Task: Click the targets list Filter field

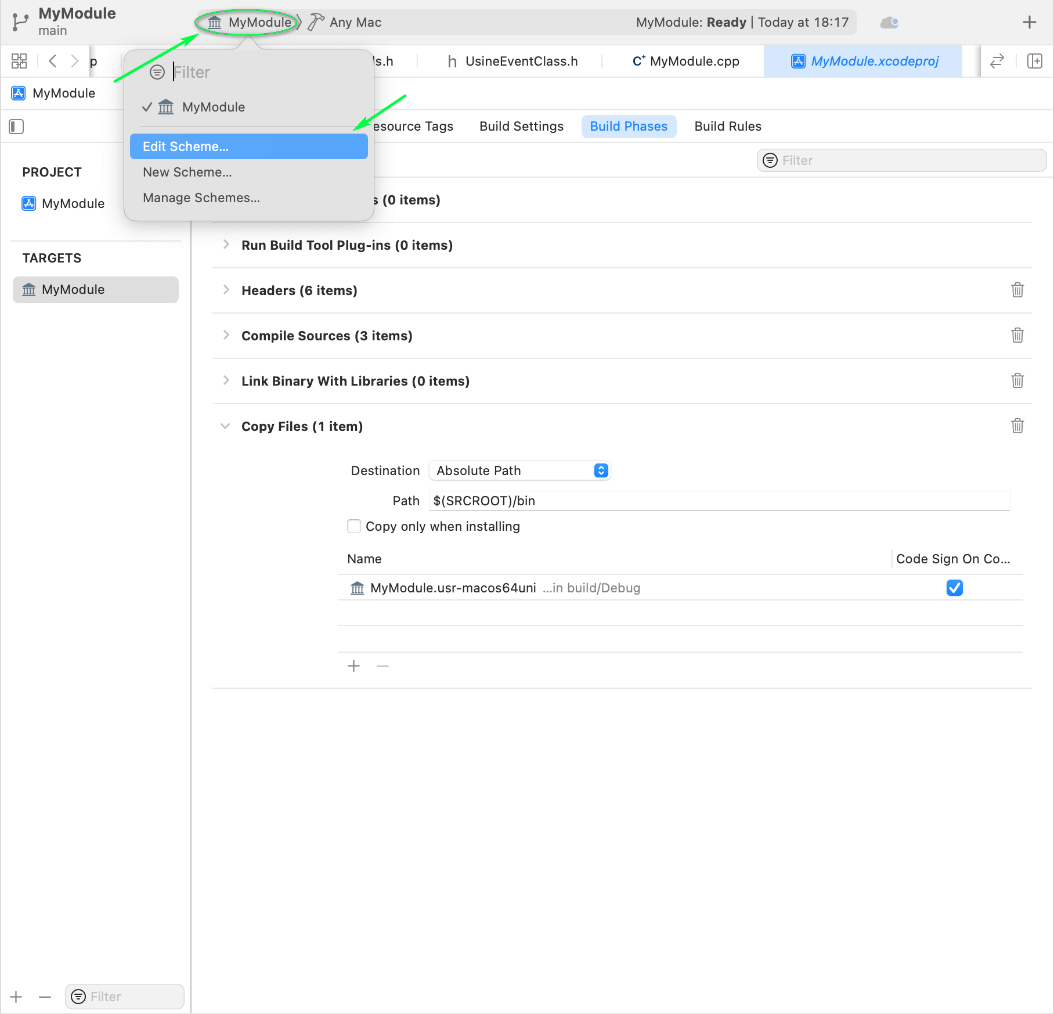Action: 124,997
